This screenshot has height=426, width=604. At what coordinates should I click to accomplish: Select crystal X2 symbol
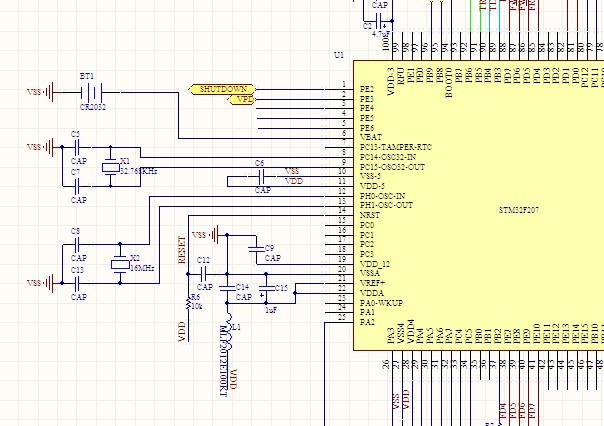(x=120, y=264)
